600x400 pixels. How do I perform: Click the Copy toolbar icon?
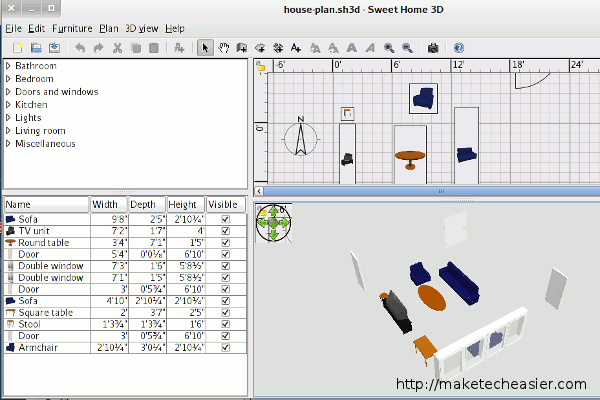tap(135, 48)
